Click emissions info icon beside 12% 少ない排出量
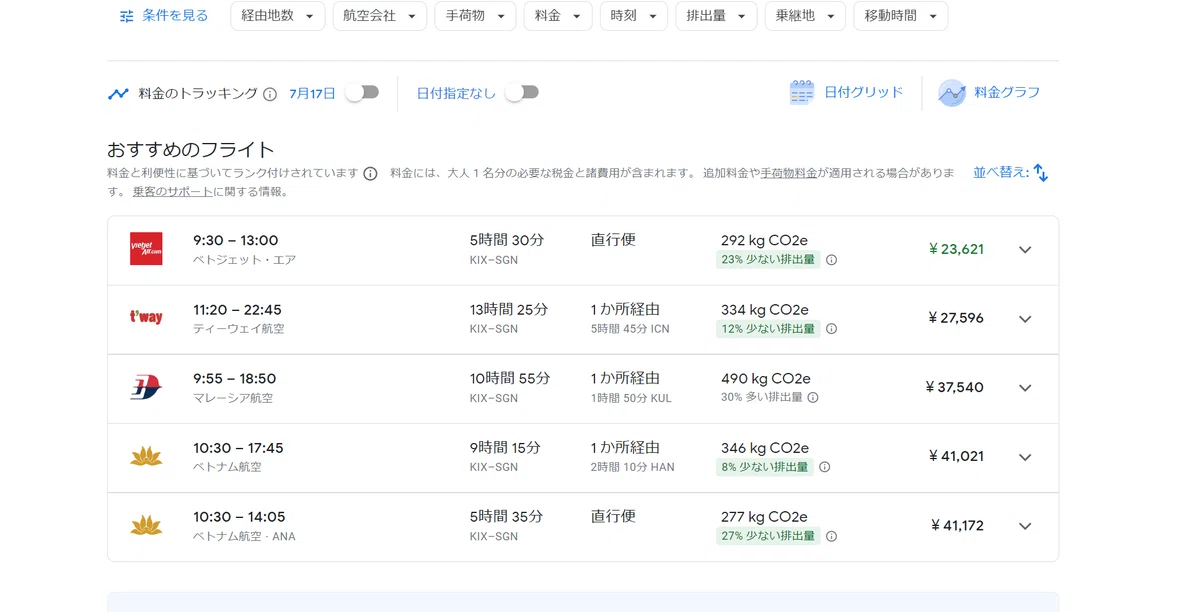 pyautogui.click(x=831, y=329)
